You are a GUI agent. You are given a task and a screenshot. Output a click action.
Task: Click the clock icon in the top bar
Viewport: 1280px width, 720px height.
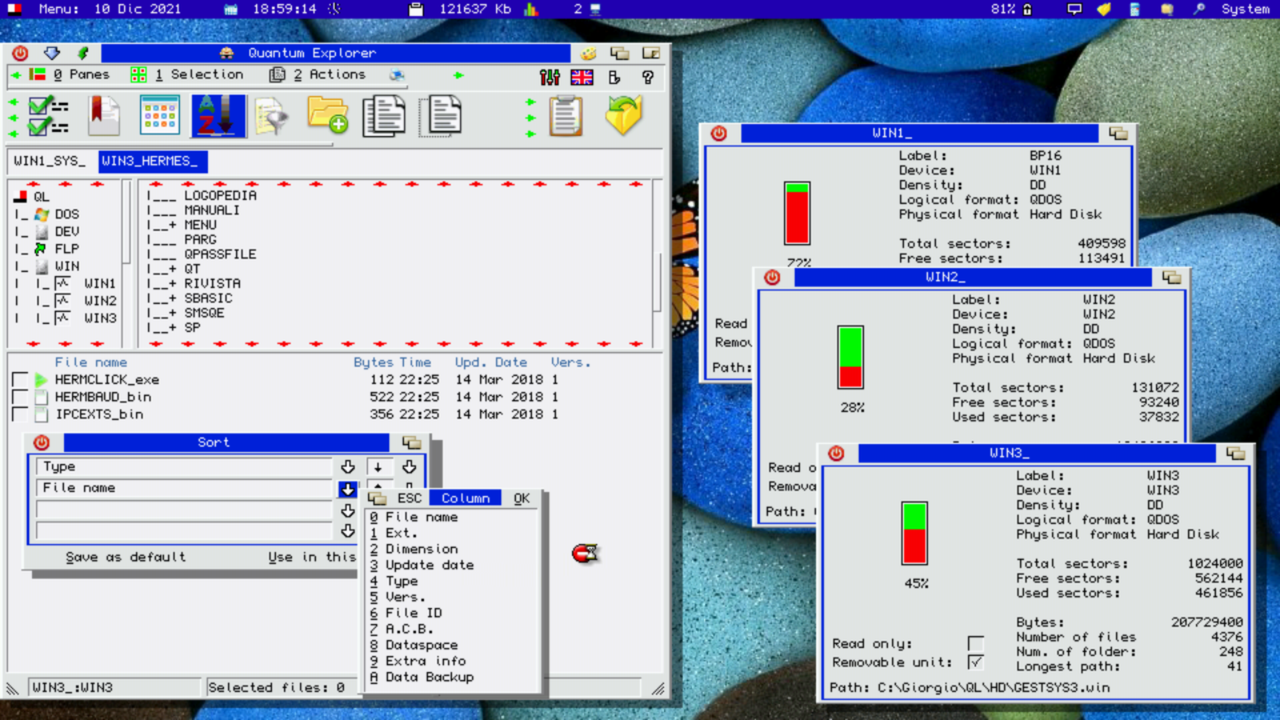point(334,9)
